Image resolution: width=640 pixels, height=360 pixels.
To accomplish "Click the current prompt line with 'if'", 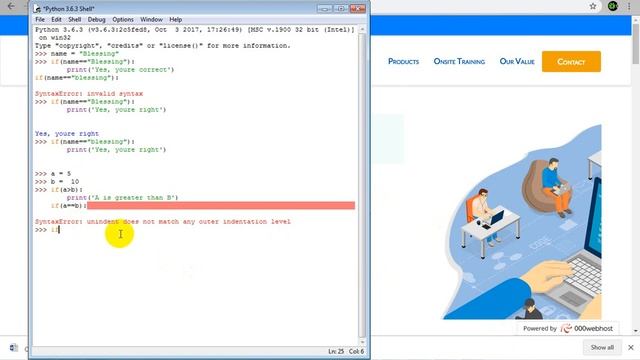I will (x=47, y=230).
